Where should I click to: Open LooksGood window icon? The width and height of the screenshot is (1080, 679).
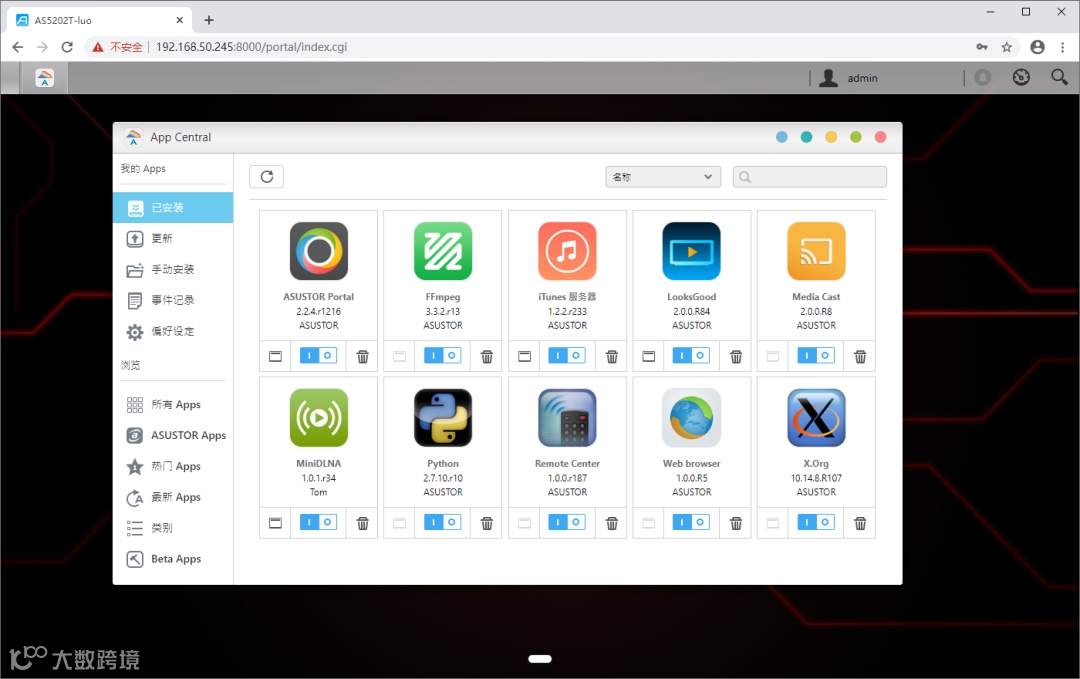coord(649,356)
